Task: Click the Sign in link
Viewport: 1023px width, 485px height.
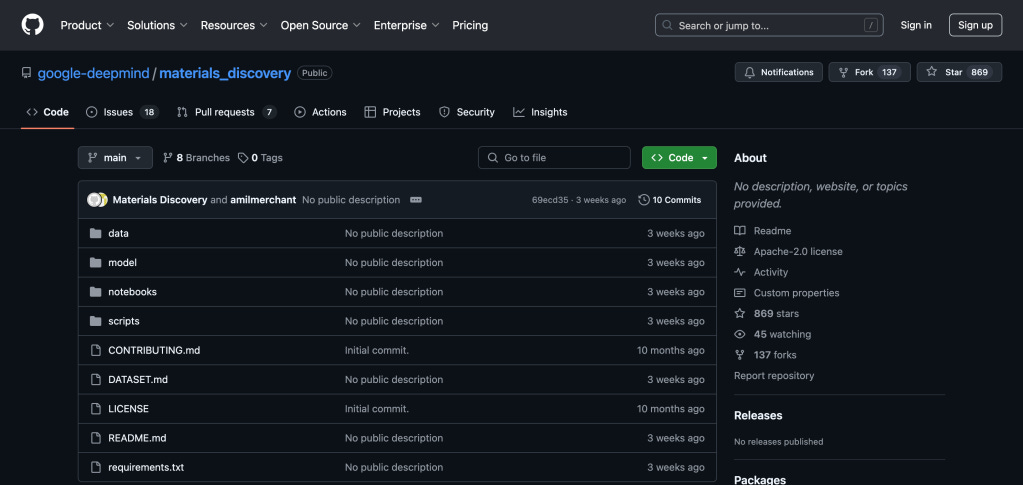Action: (916, 25)
